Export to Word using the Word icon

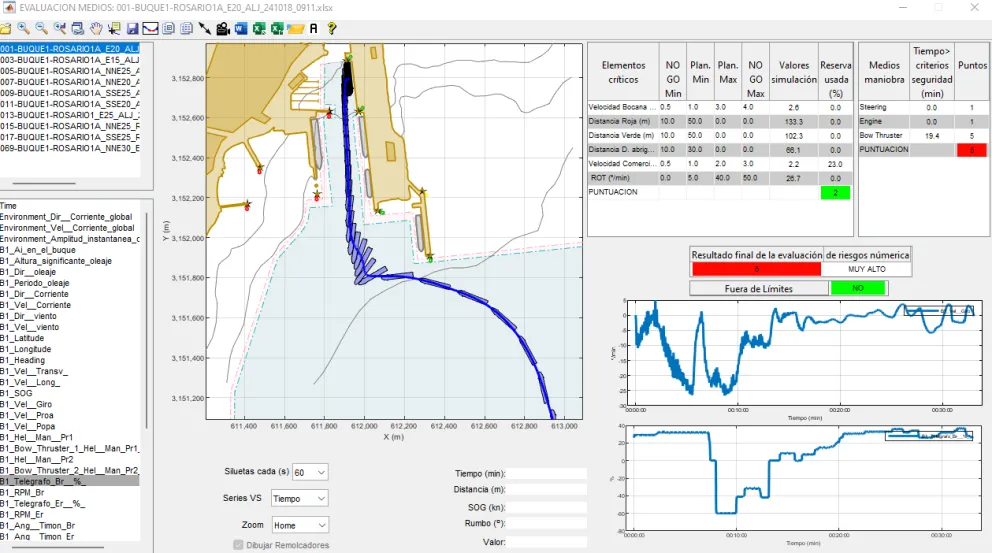coord(241,28)
